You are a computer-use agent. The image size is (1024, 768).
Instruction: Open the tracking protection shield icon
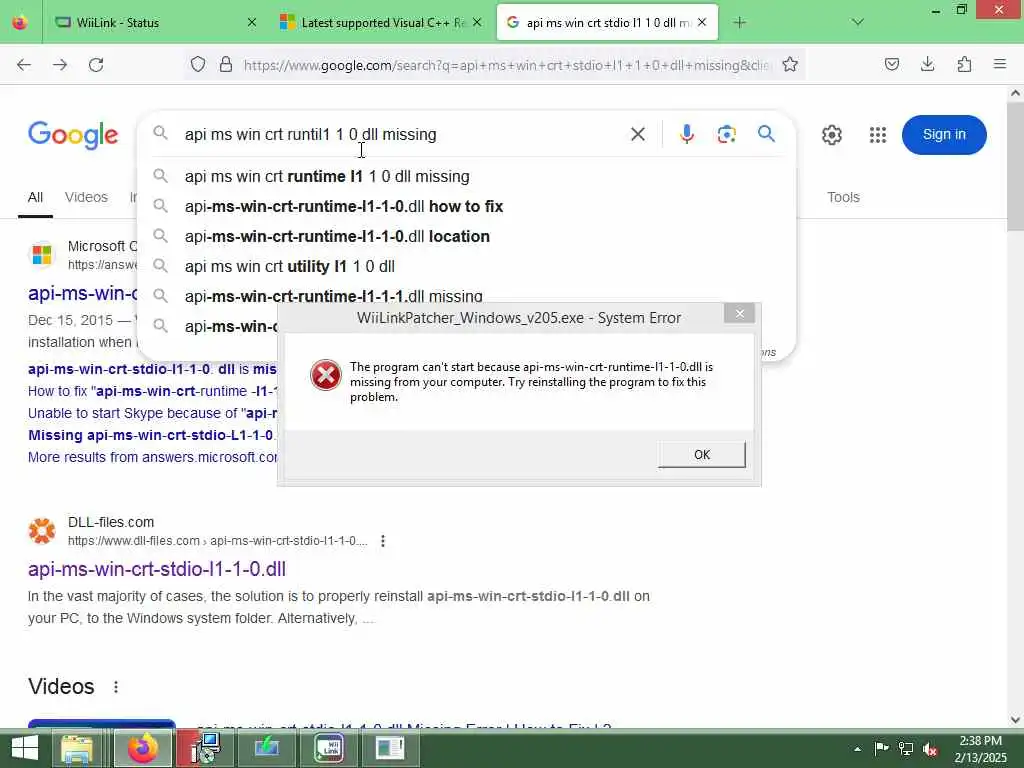click(198, 65)
